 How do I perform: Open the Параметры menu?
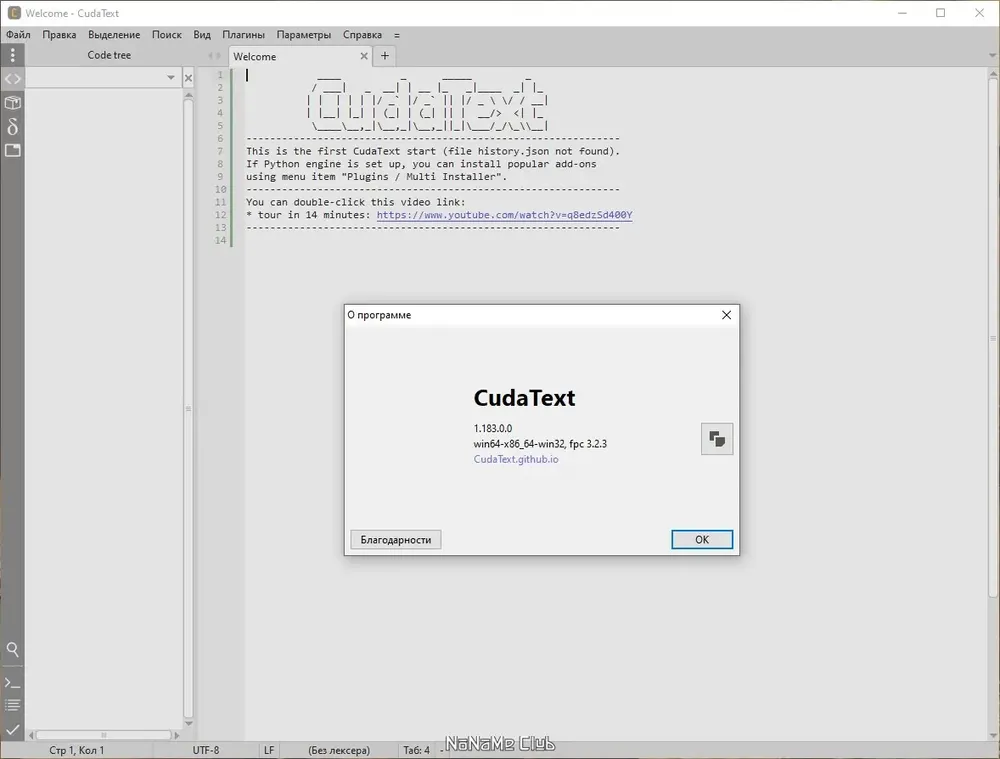(x=304, y=35)
